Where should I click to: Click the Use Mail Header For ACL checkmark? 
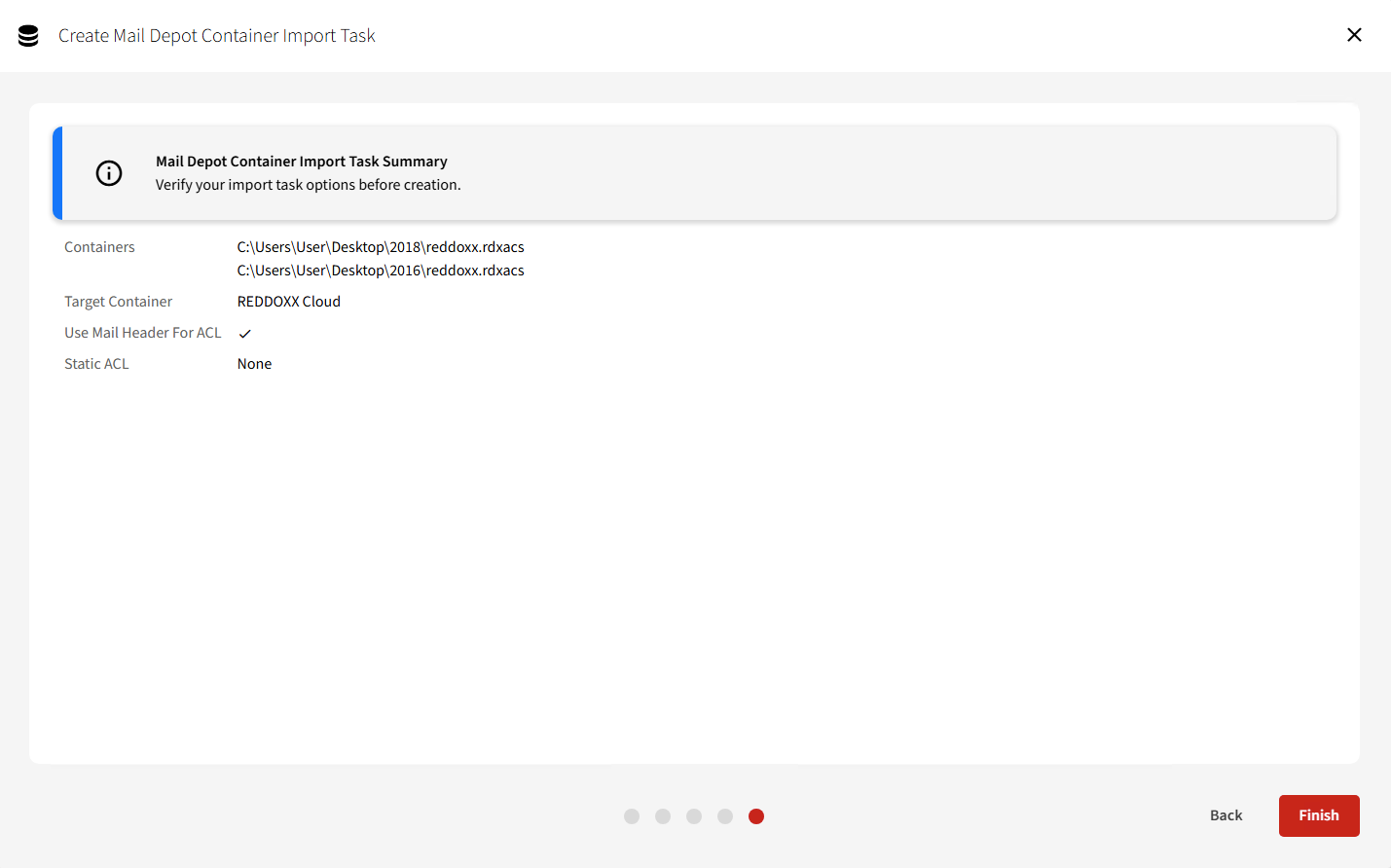pos(245,334)
